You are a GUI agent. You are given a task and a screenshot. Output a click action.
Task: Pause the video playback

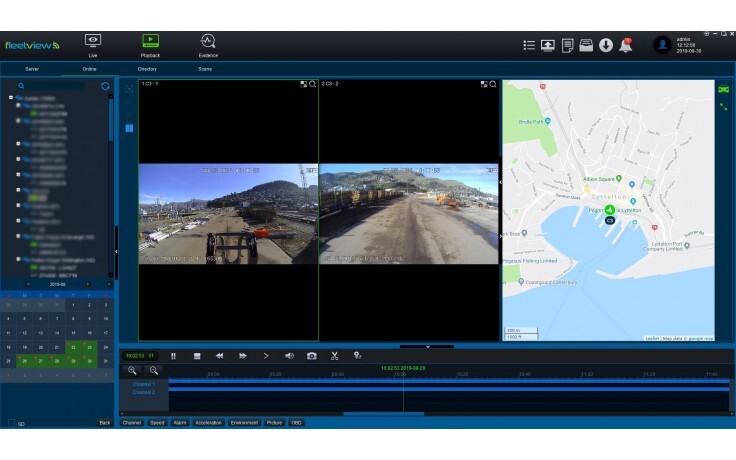173,355
